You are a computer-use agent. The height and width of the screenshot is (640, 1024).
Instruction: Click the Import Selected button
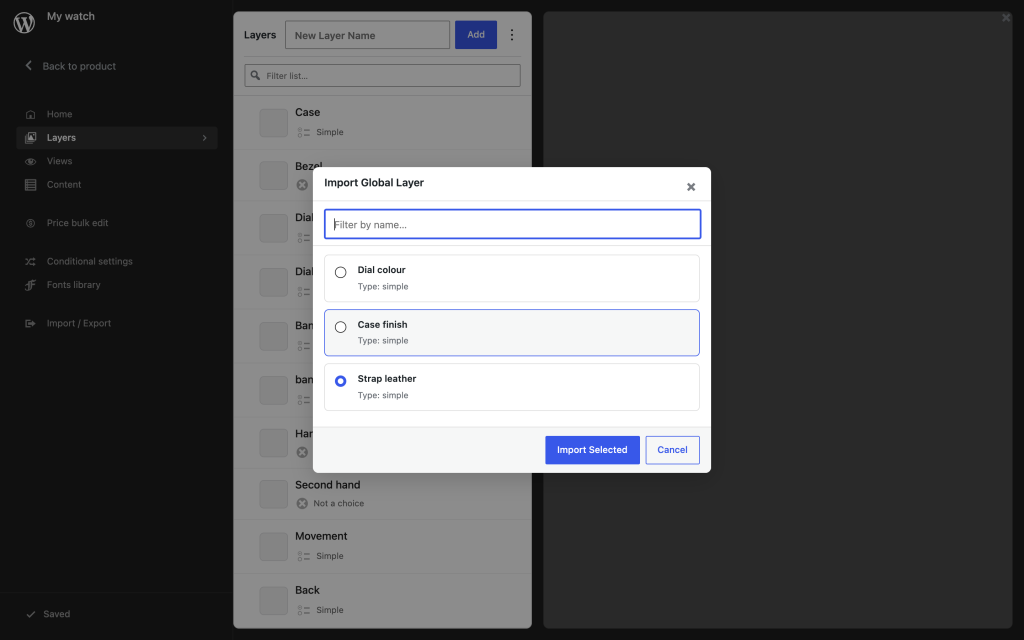point(592,450)
